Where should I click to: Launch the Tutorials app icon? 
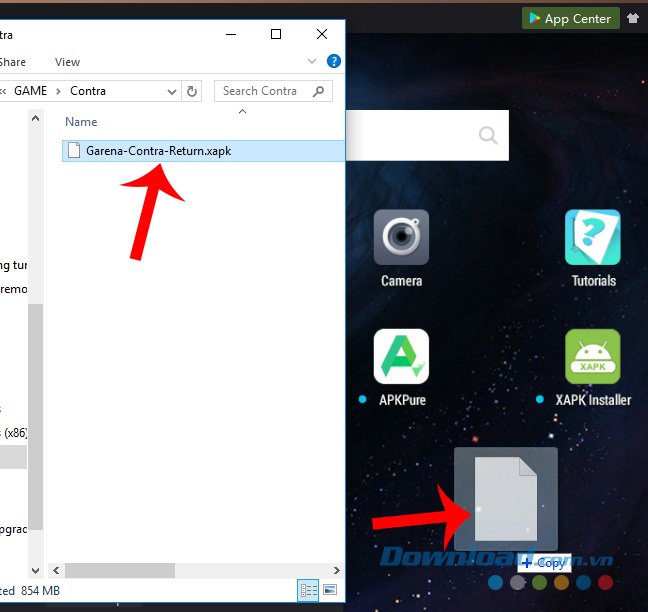click(x=593, y=237)
